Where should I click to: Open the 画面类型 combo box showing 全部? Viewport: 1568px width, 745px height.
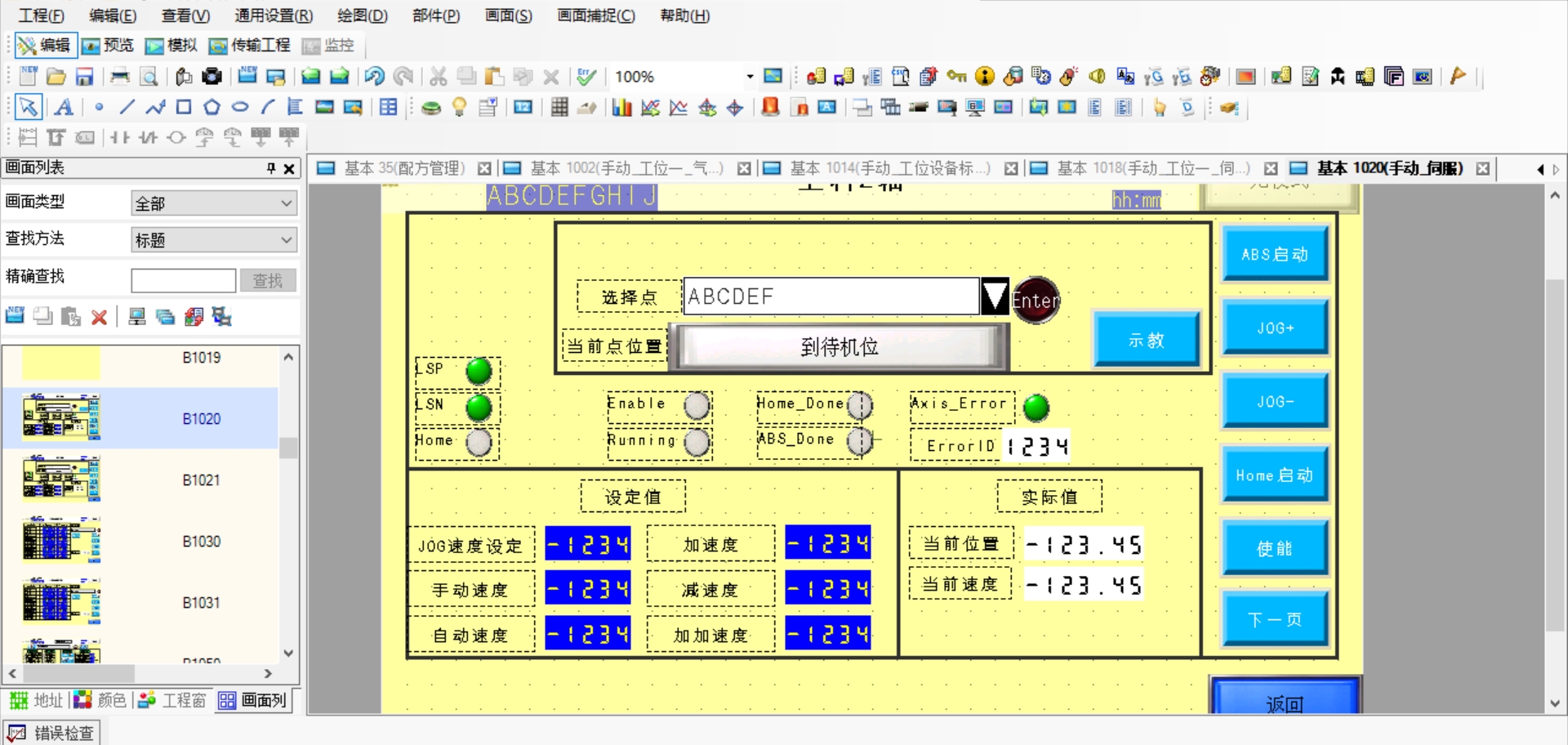click(x=213, y=203)
